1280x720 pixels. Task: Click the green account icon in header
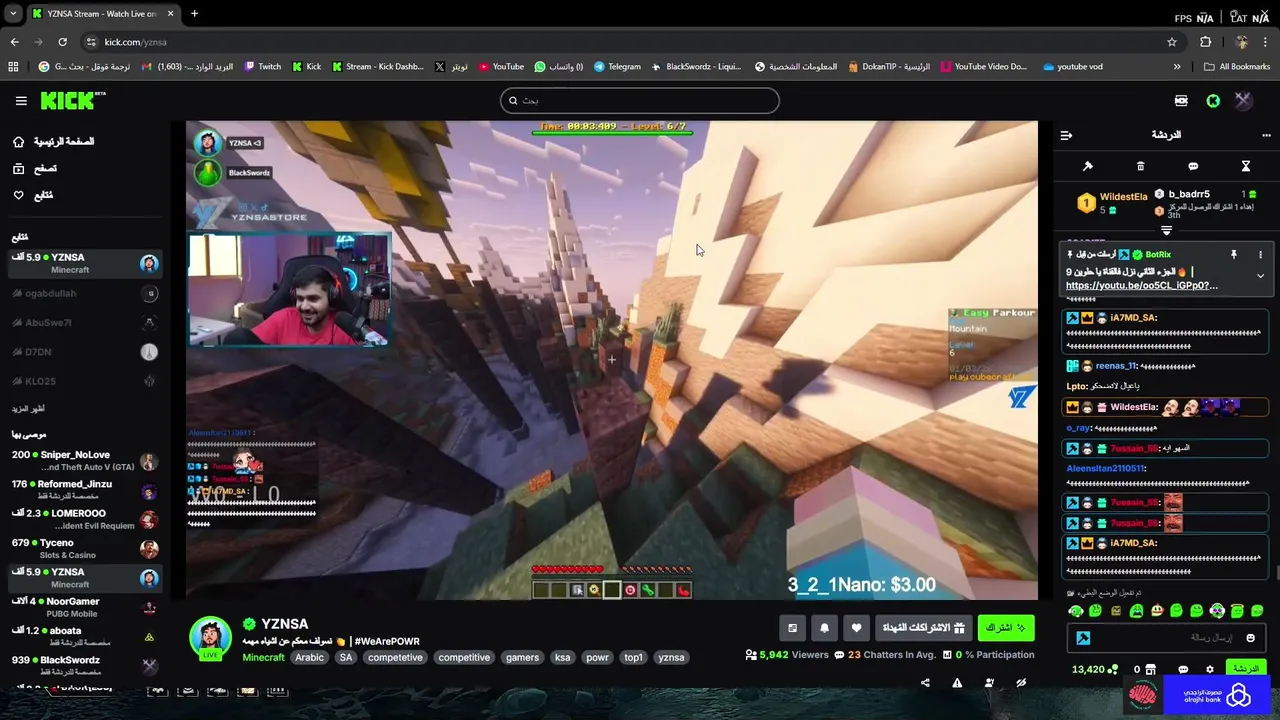pyautogui.click(x=1213, y=101)
